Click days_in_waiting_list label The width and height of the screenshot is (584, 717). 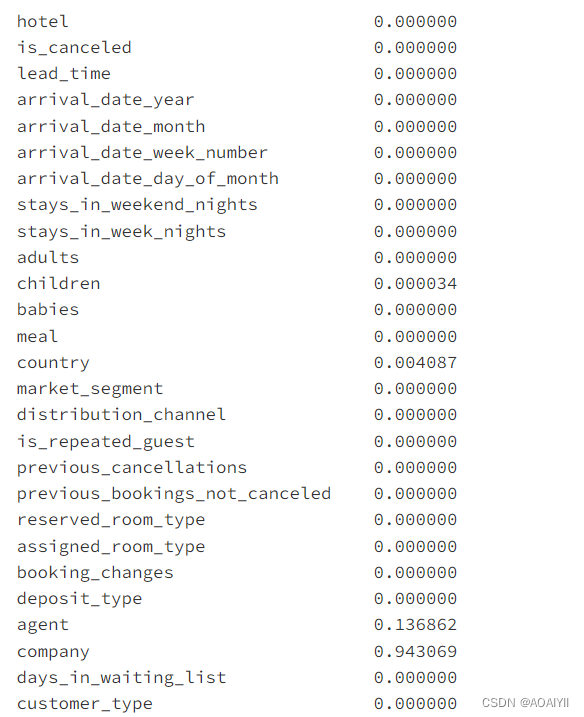coord(121,678)
